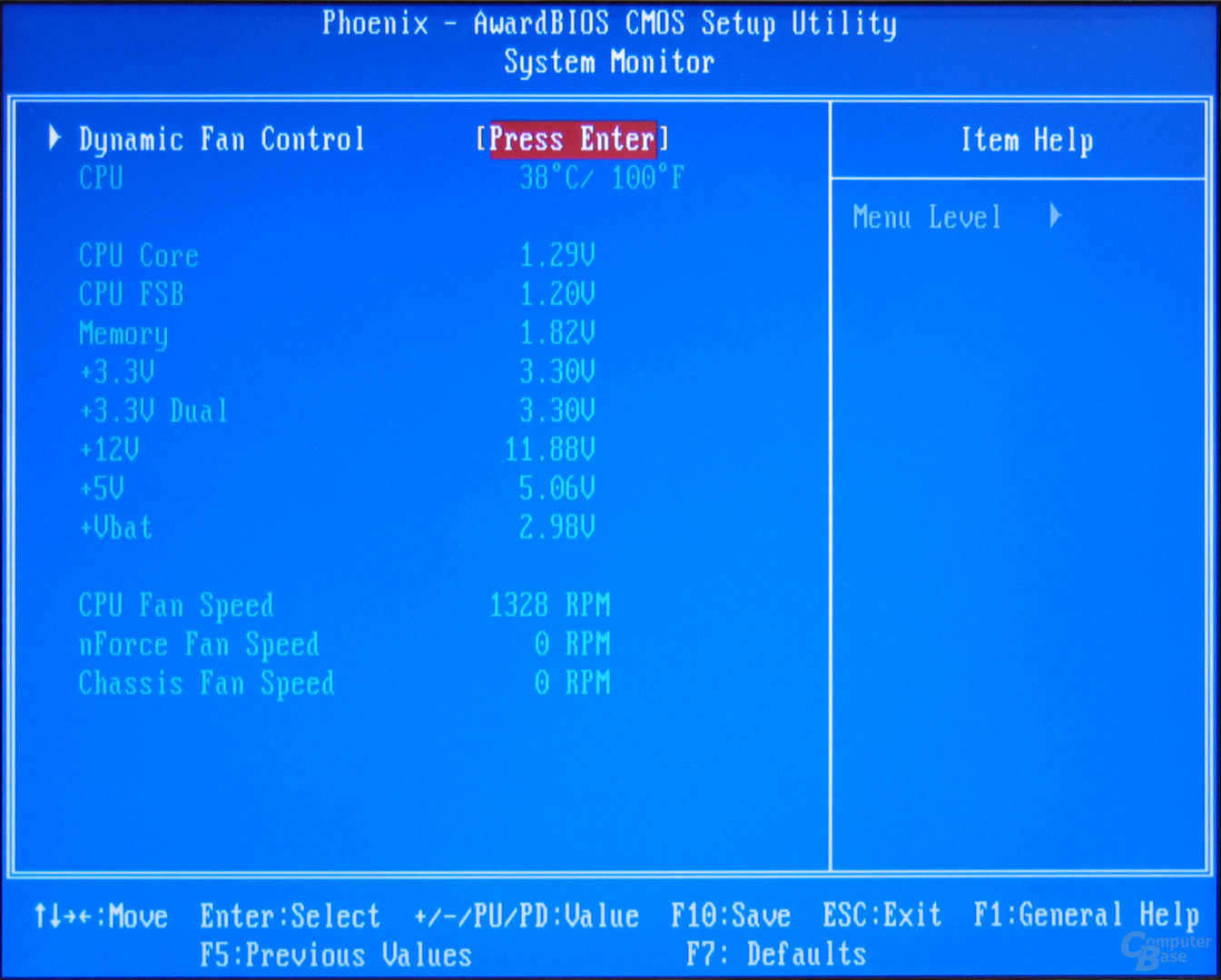Click the triangle arrow beside Dynamic Fan Control
The height and width of the screenshot is (980, 1221).
point(54,138)
